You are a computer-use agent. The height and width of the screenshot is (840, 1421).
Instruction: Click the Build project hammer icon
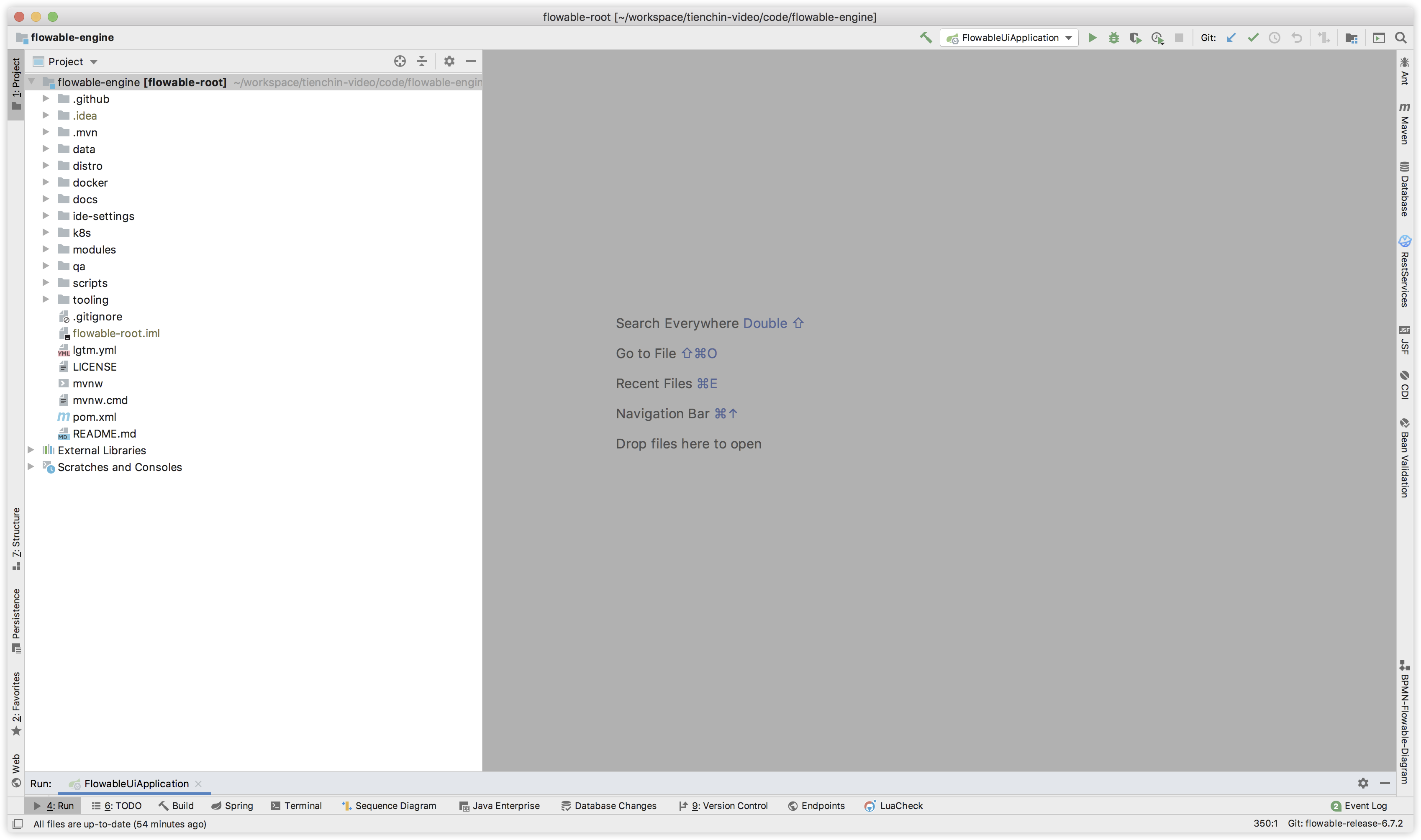[926, 38]
